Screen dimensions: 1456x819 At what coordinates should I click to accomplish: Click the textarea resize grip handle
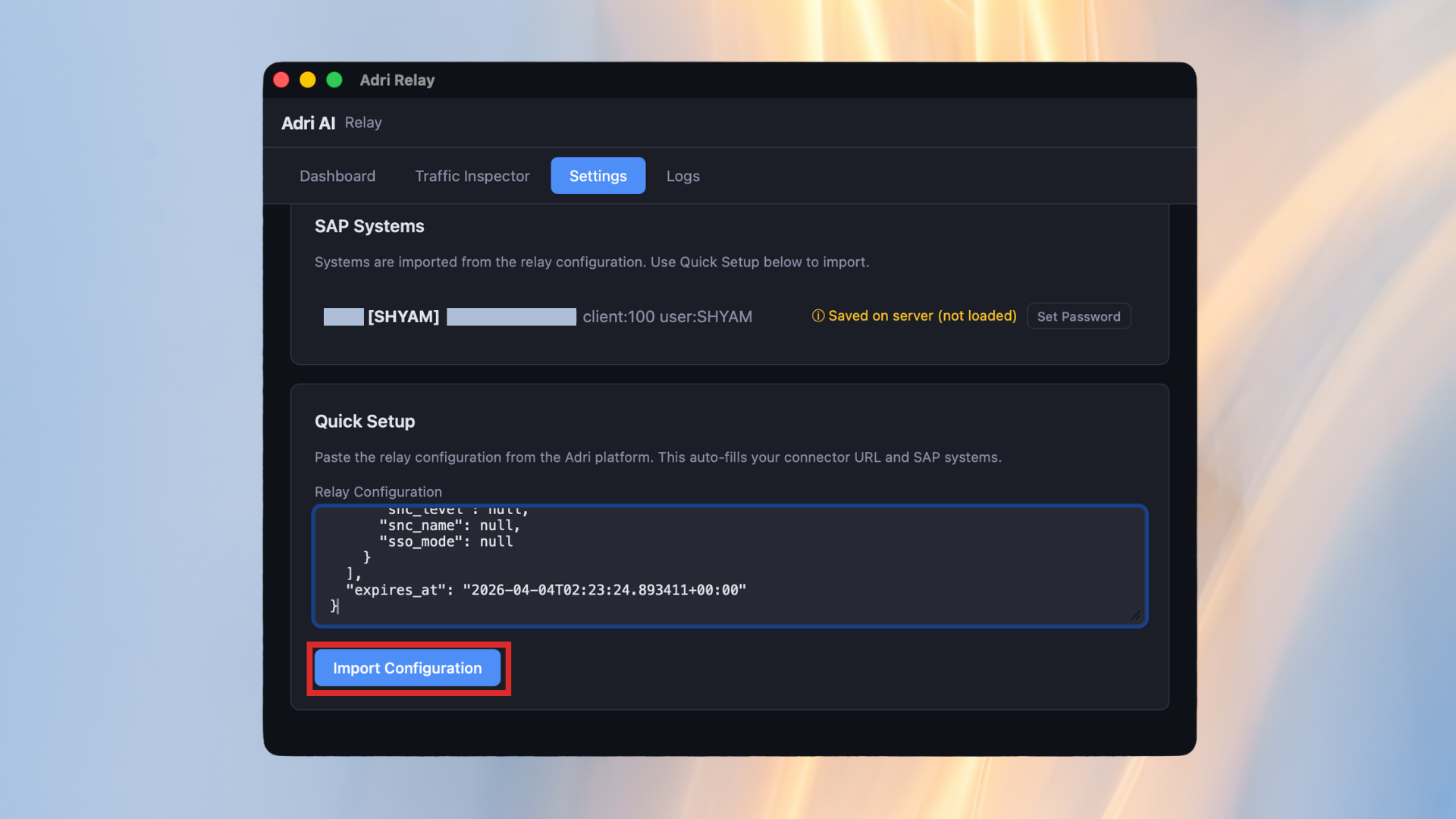1135,615
